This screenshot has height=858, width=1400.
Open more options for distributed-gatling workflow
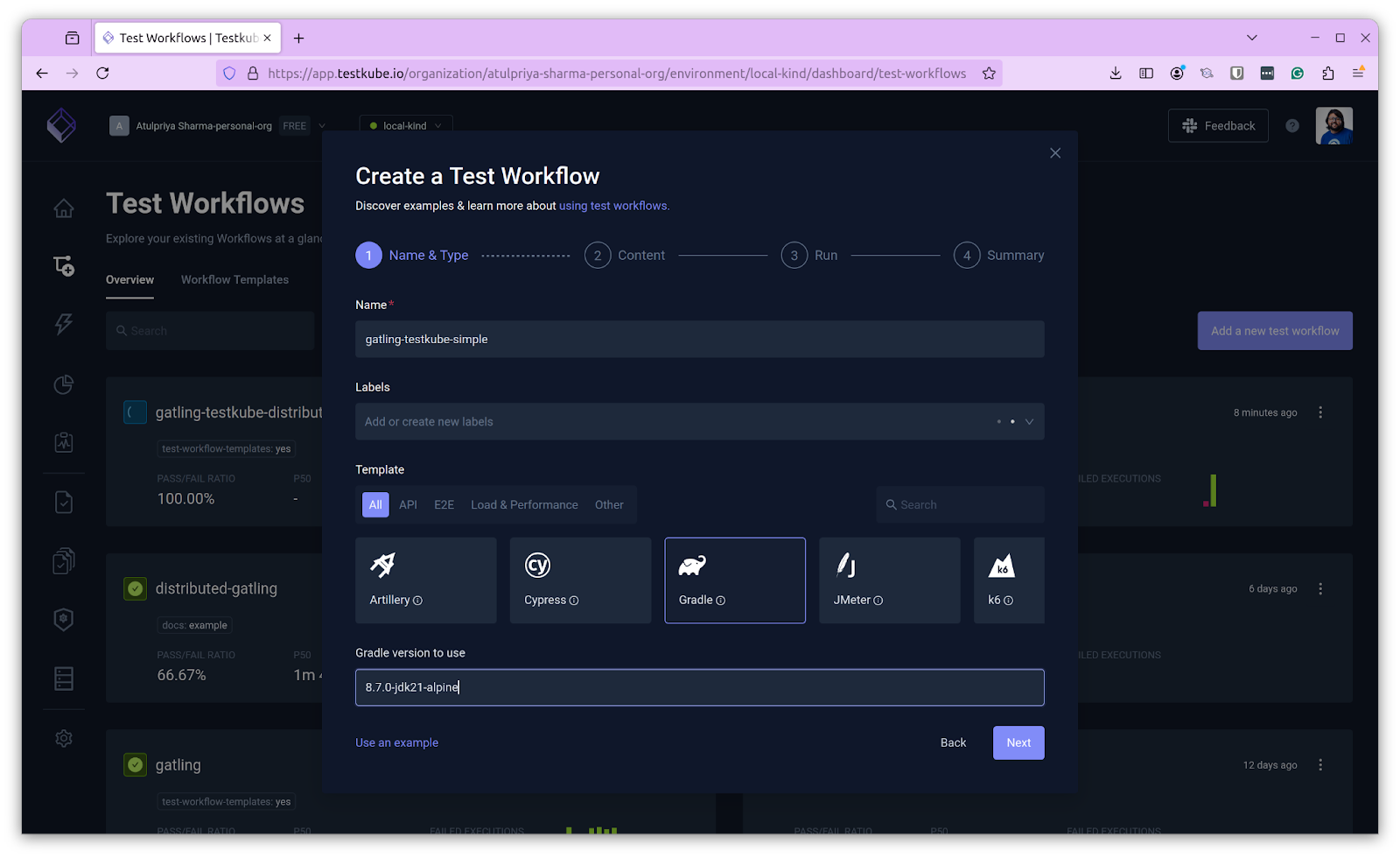click(x=1320, y=588)
